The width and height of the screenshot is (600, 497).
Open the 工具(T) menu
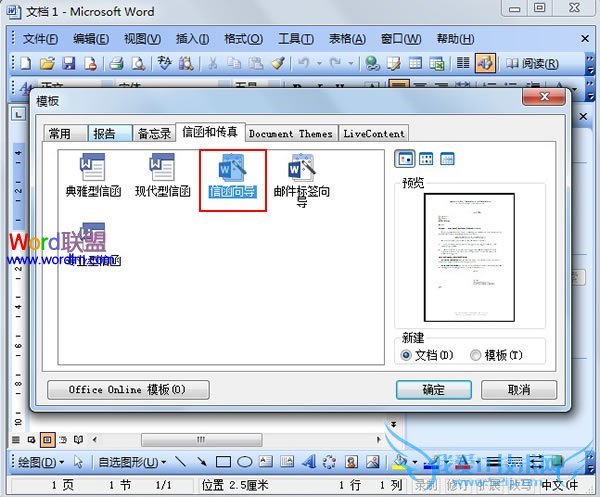[296, 39]
